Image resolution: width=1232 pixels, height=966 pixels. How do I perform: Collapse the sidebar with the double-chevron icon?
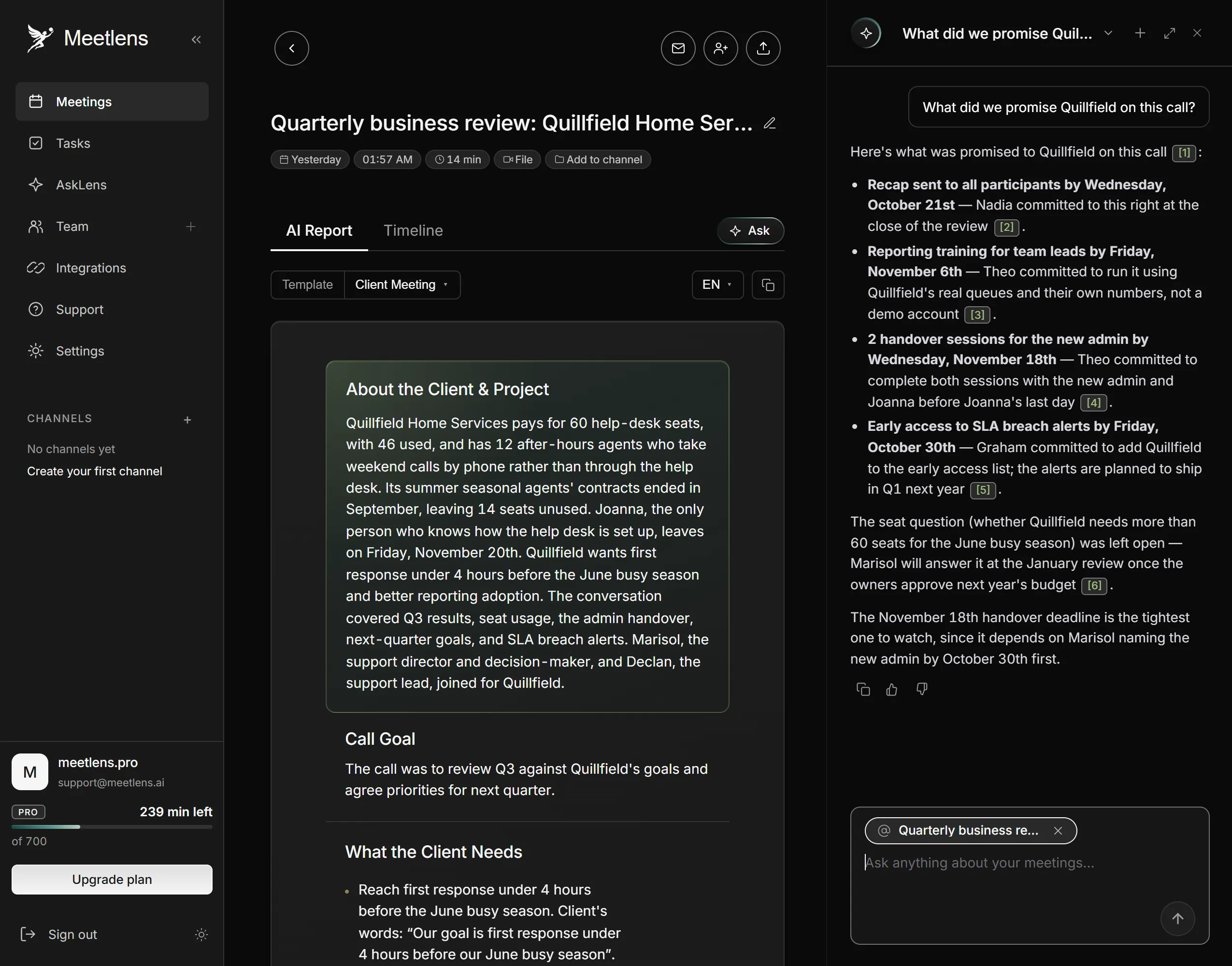[x=196, y=39]
